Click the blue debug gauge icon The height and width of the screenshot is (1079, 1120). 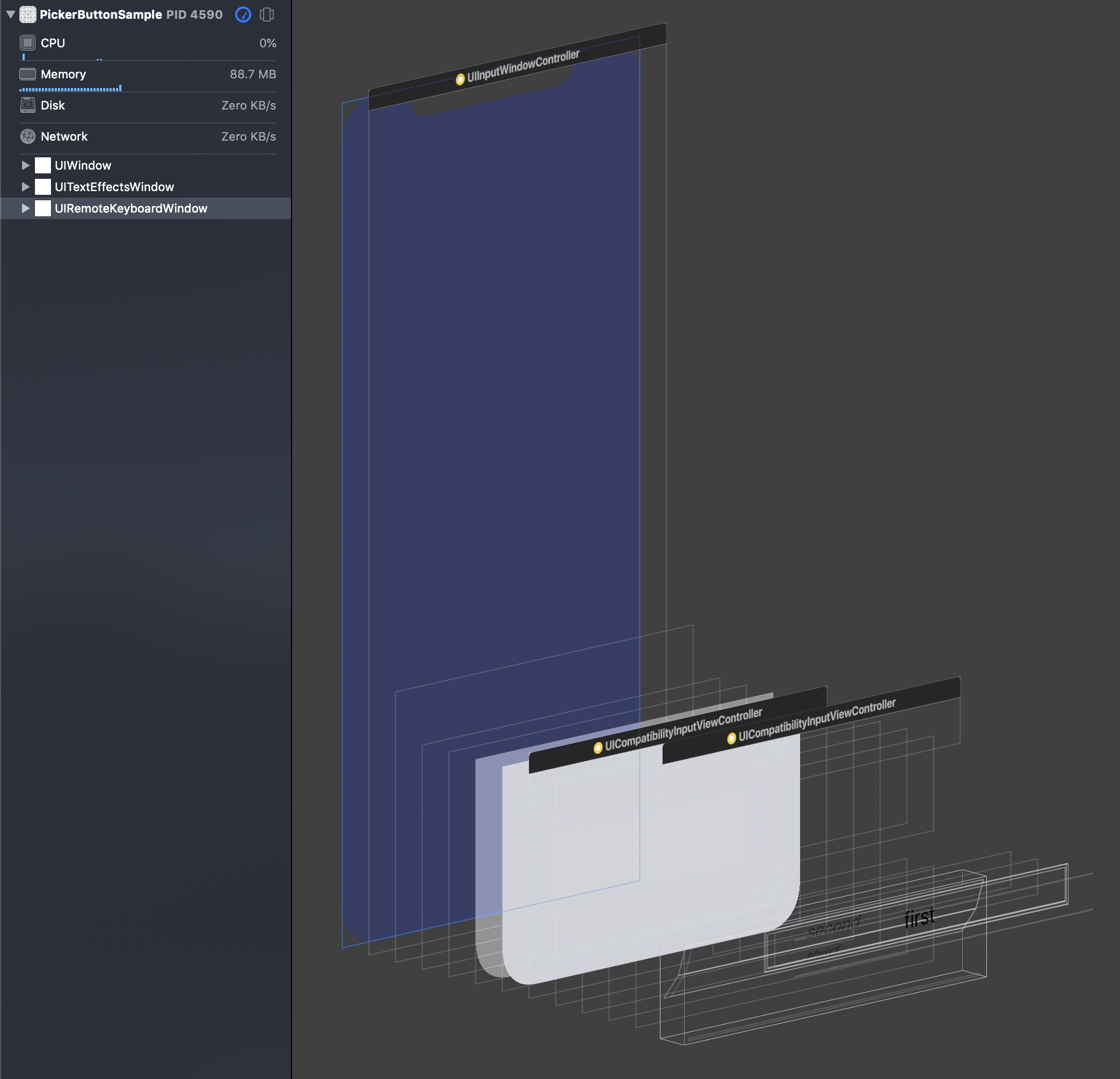[243, 14]
